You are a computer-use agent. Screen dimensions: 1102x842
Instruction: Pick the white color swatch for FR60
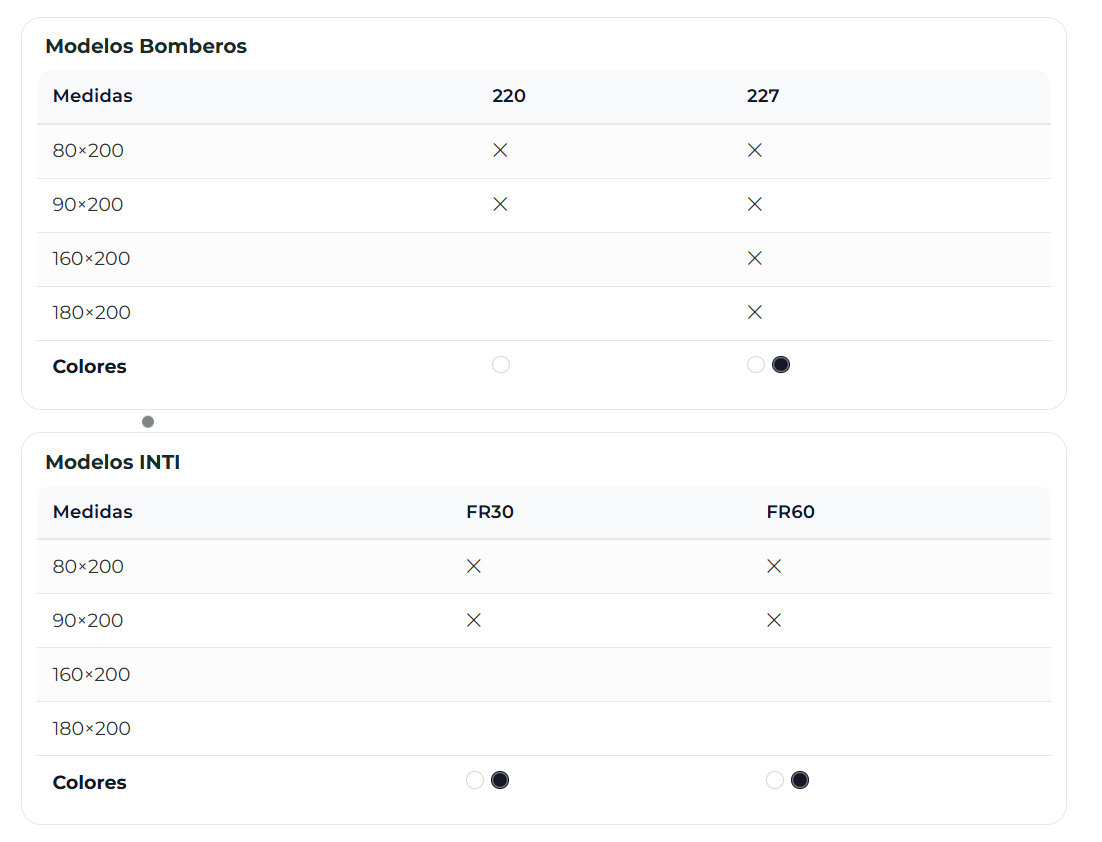(775, 780)
